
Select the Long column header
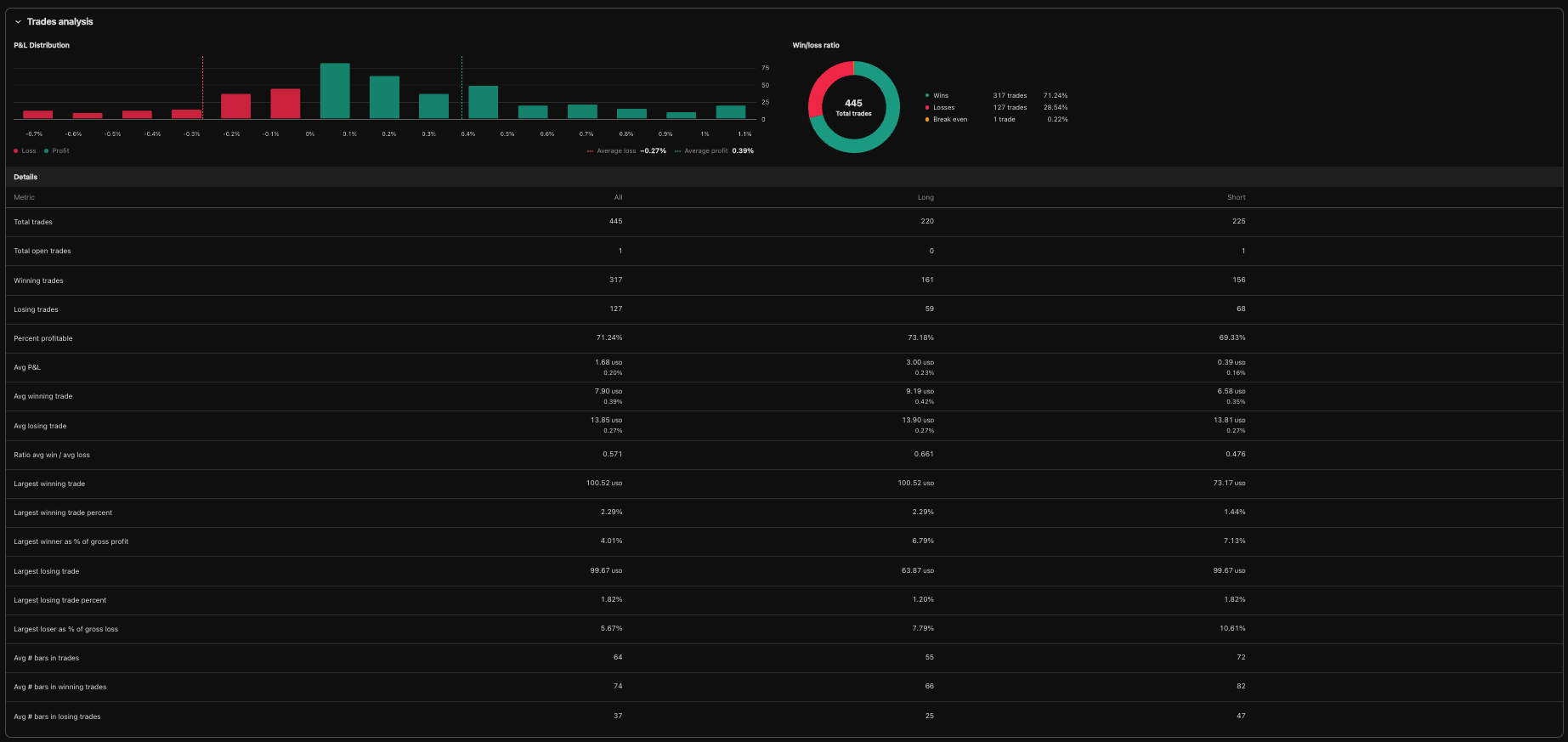tap(926, 197)
